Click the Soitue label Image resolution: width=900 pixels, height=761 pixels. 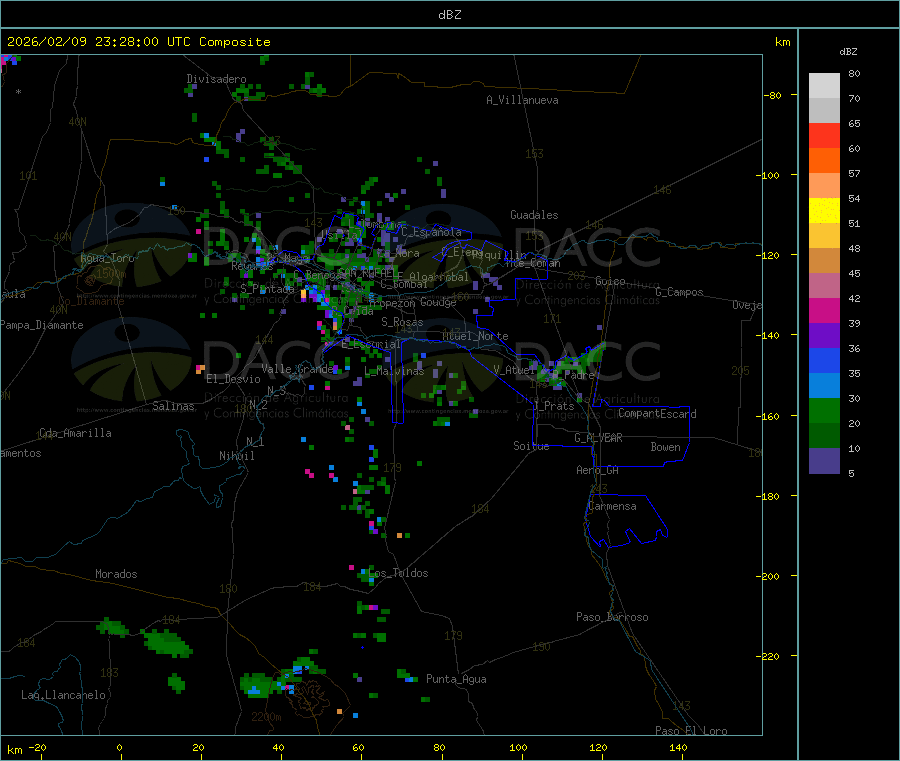[531, 446]
